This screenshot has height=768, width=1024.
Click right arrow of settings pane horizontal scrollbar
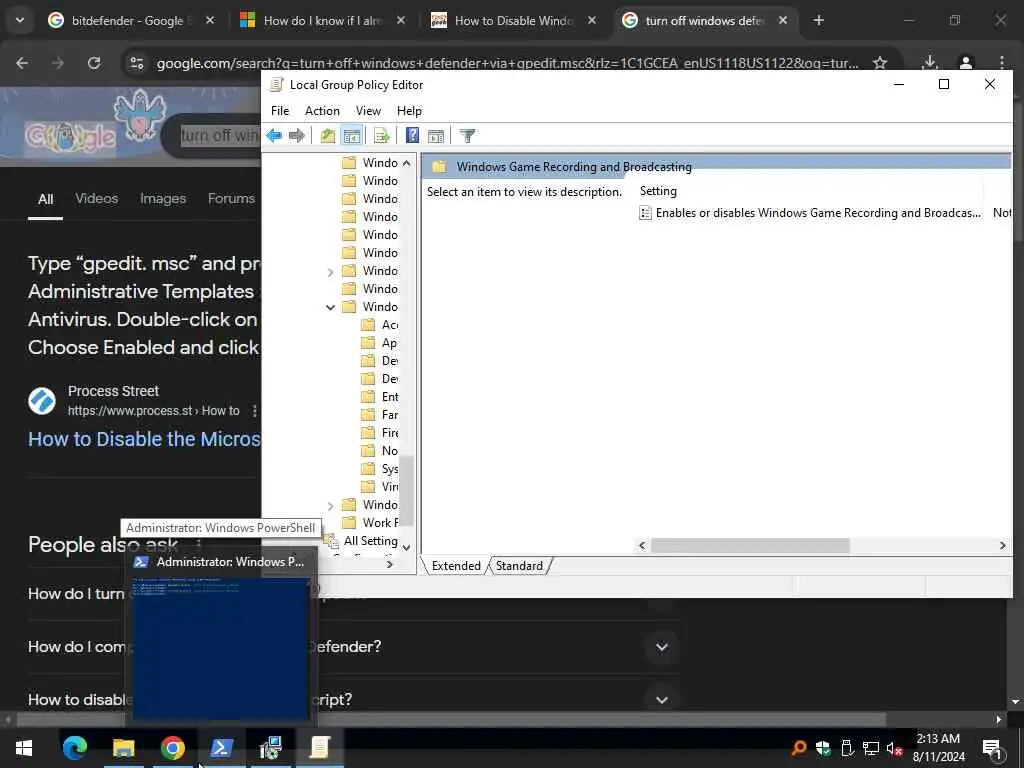(1002, 545)
